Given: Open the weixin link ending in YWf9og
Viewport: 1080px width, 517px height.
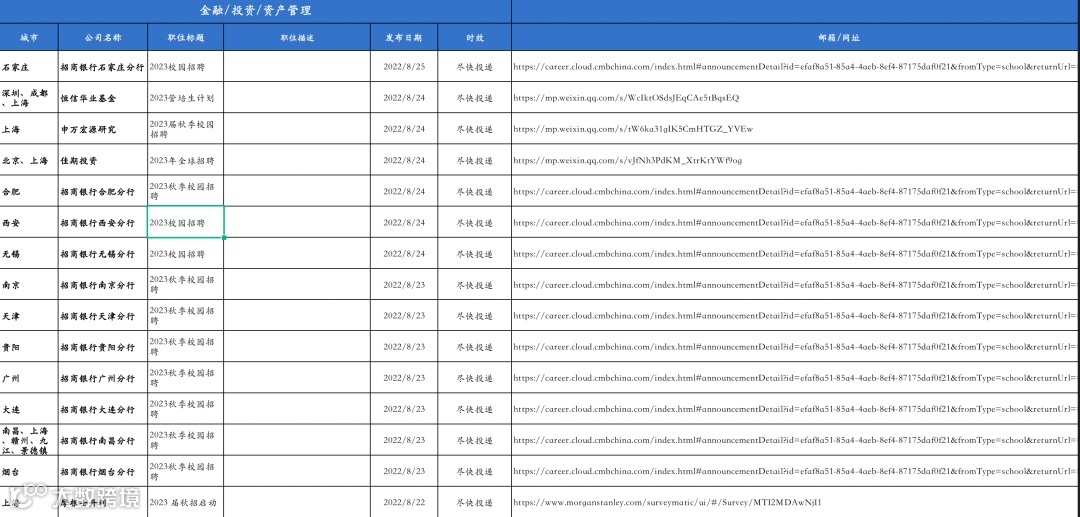Looking at the screenshot, I should [627, 160].
